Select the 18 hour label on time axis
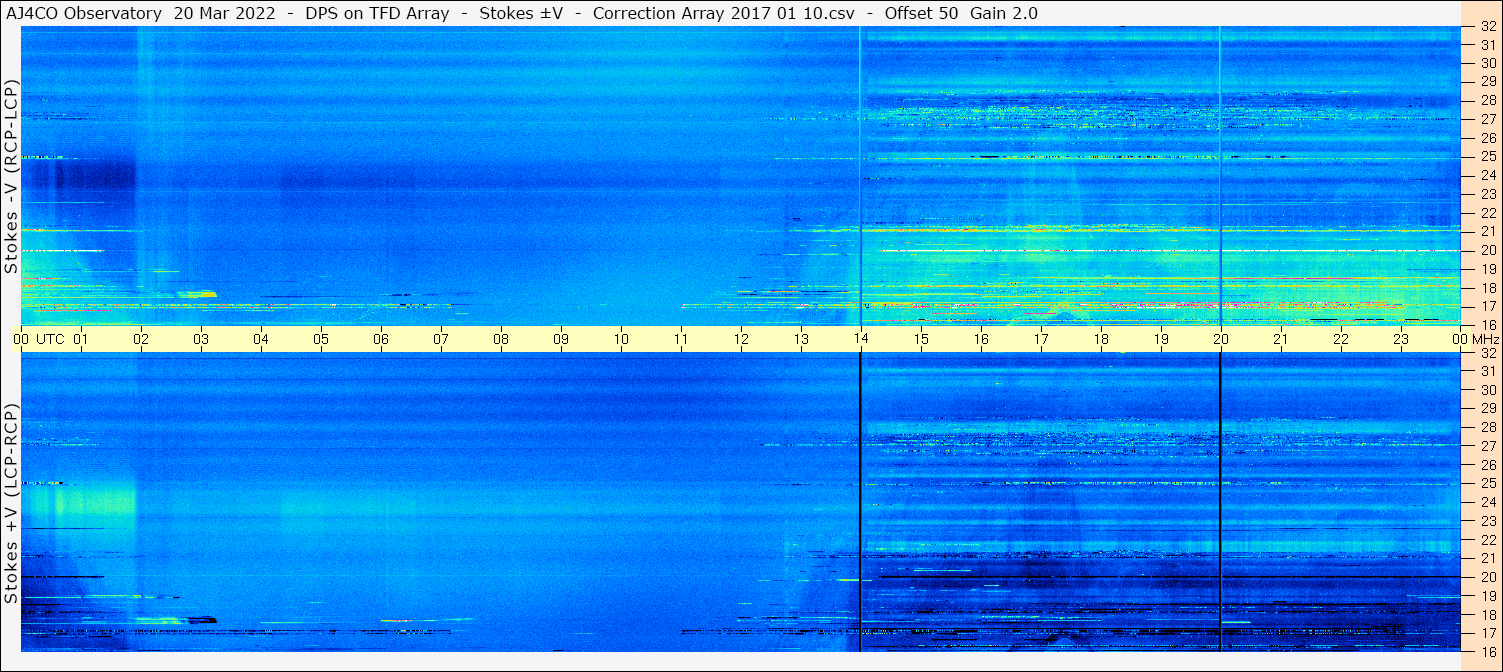The width and height of the screenshot is (1503, 672). tap(1101, 339)
